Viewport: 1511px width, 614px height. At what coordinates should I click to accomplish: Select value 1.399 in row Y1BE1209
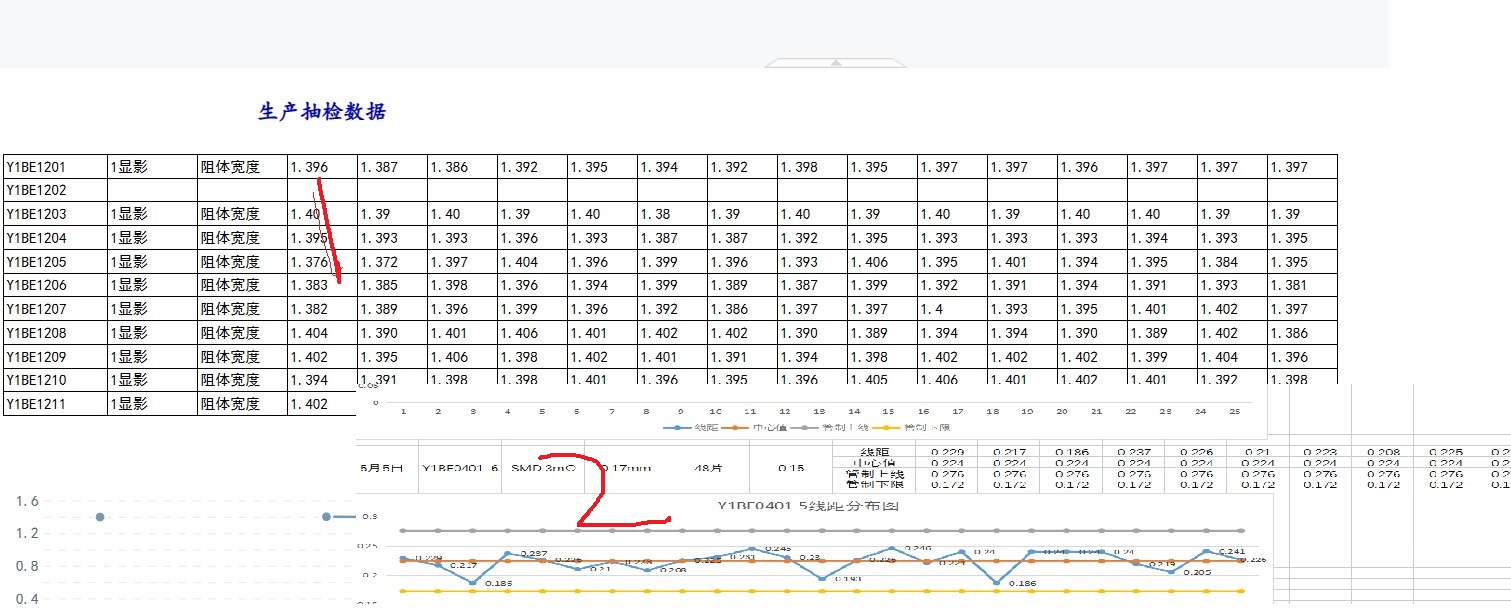tap(1149, 357)
